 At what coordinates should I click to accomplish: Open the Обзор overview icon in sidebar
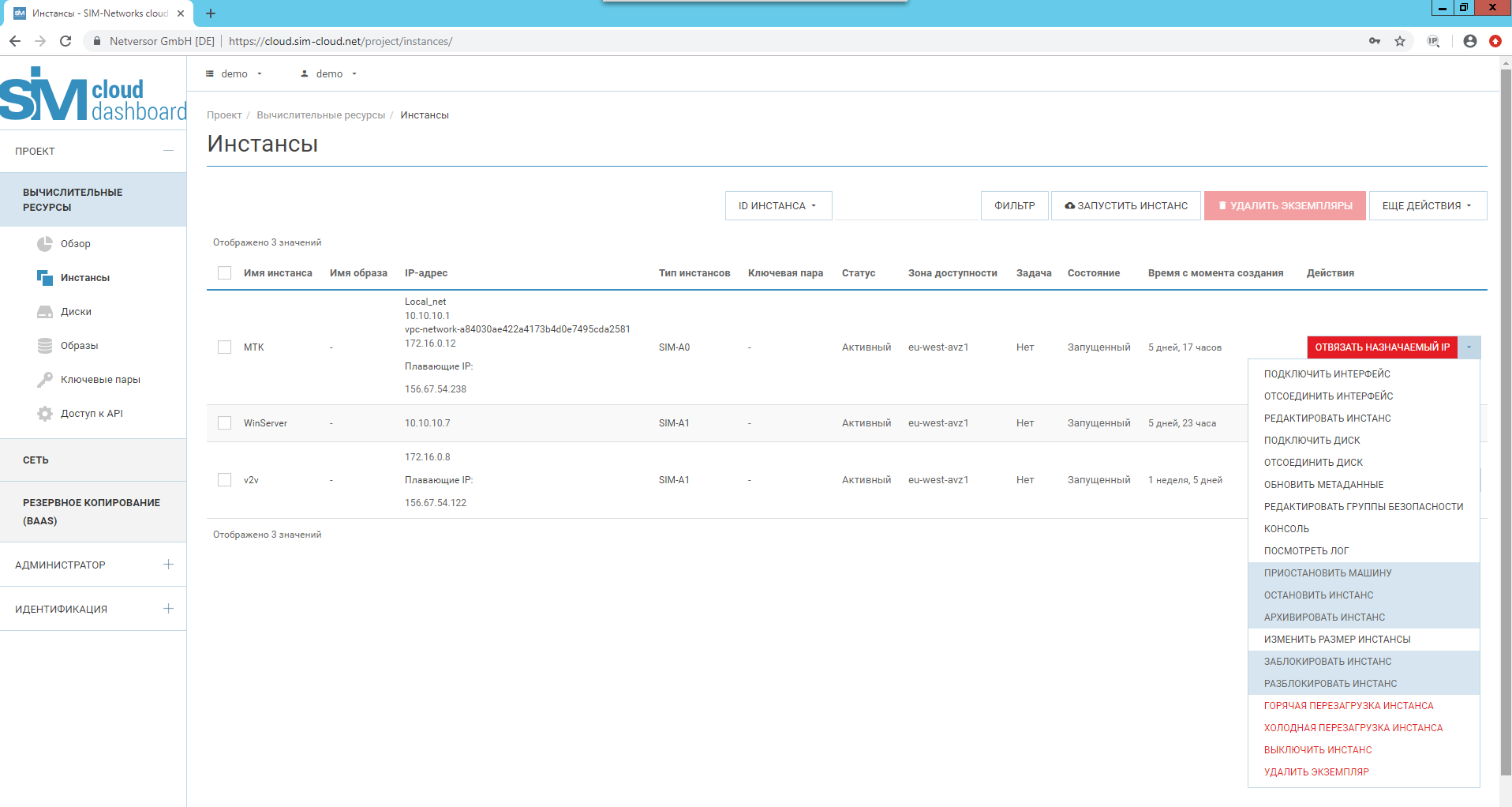[45, 244]
